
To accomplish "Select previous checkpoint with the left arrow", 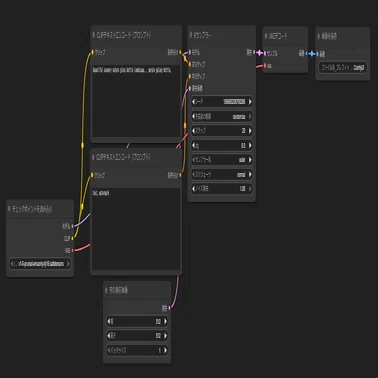I will 13,264.
